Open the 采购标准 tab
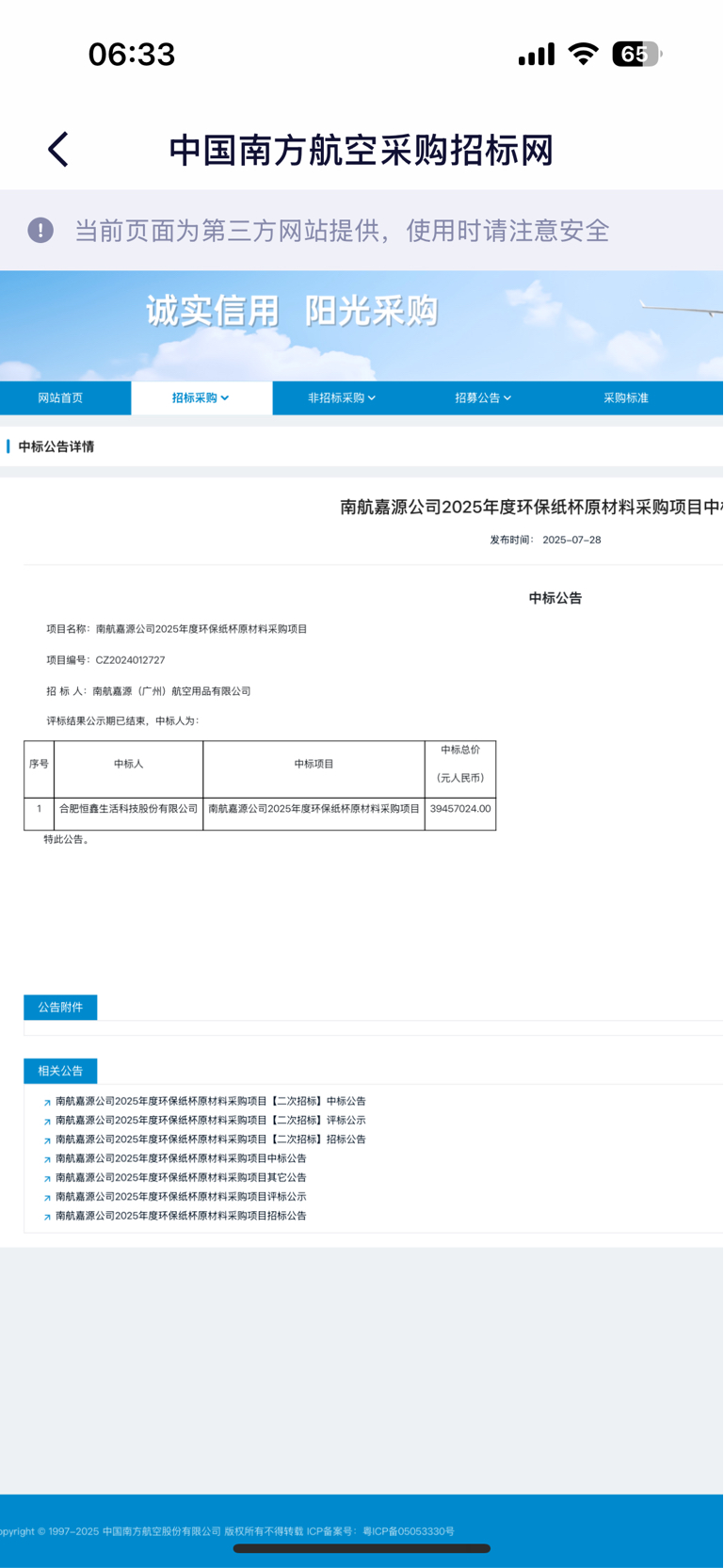Viewport: 724px width, 1568px height. click(626, 398)
